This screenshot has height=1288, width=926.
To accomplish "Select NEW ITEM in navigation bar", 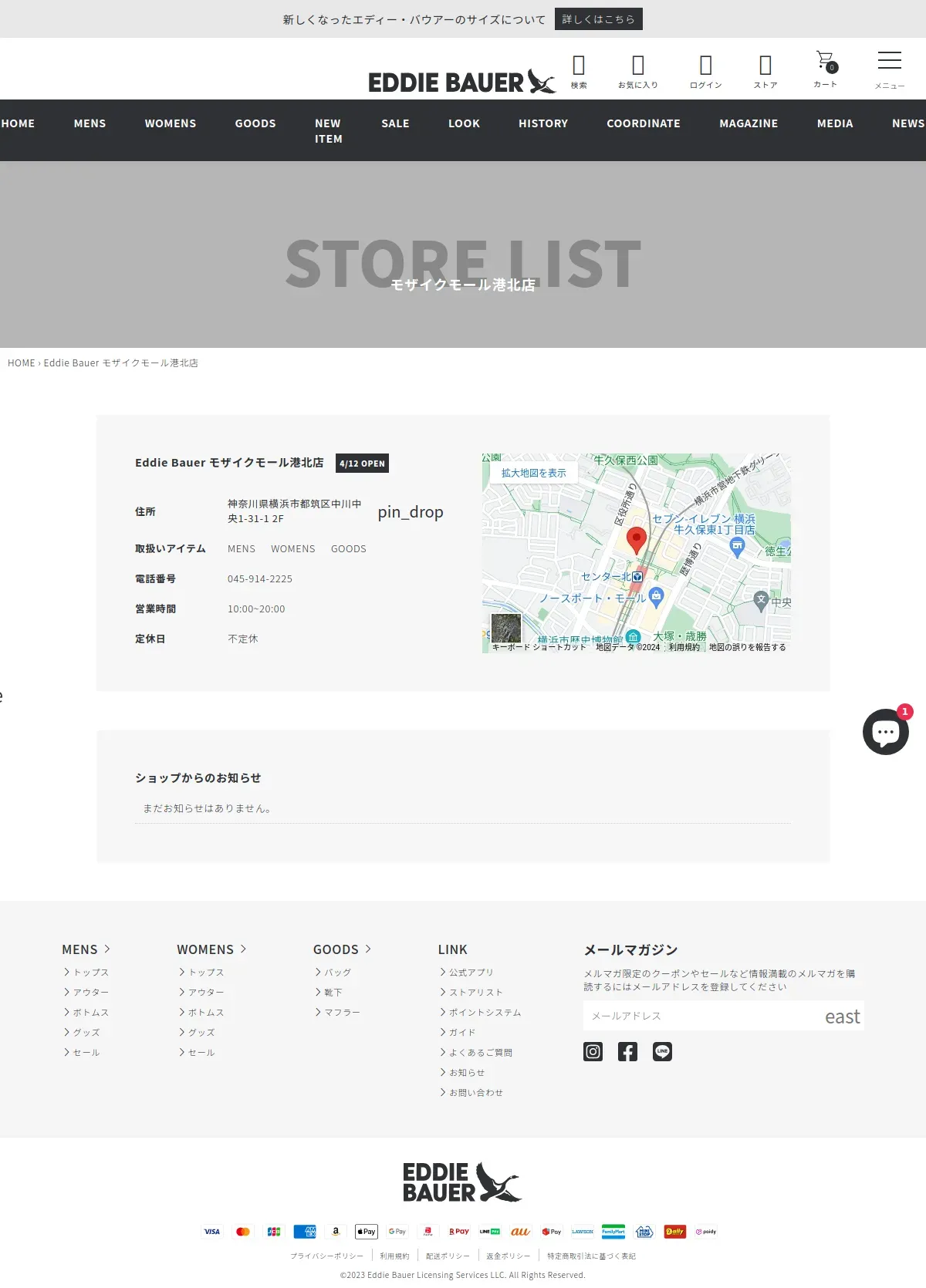I will click(x=329, y=131).
